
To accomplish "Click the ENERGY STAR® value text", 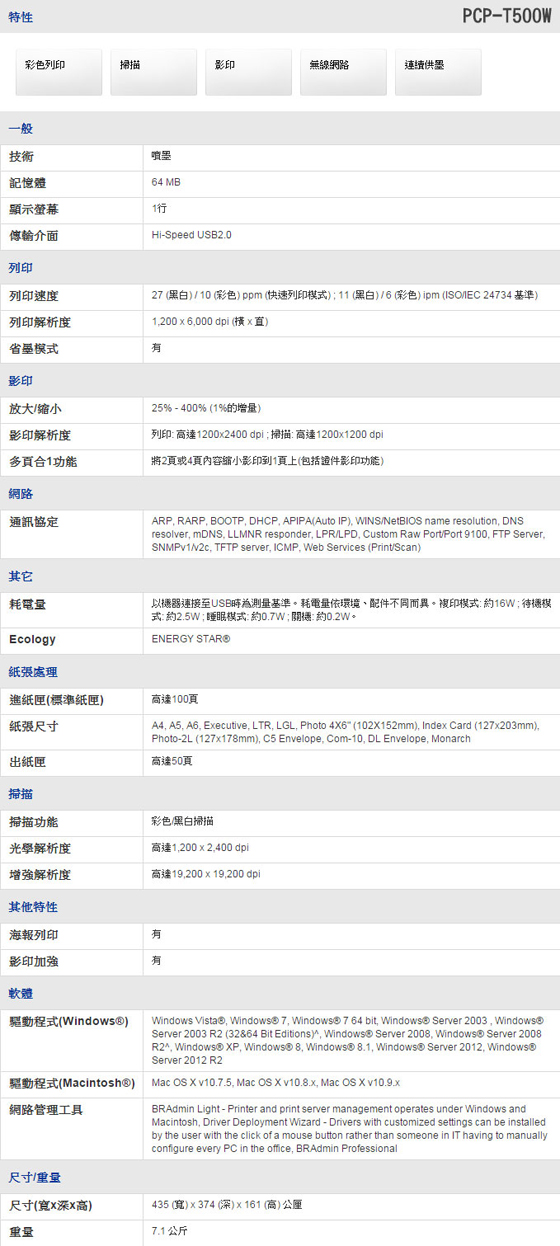I will coord(191,638).
